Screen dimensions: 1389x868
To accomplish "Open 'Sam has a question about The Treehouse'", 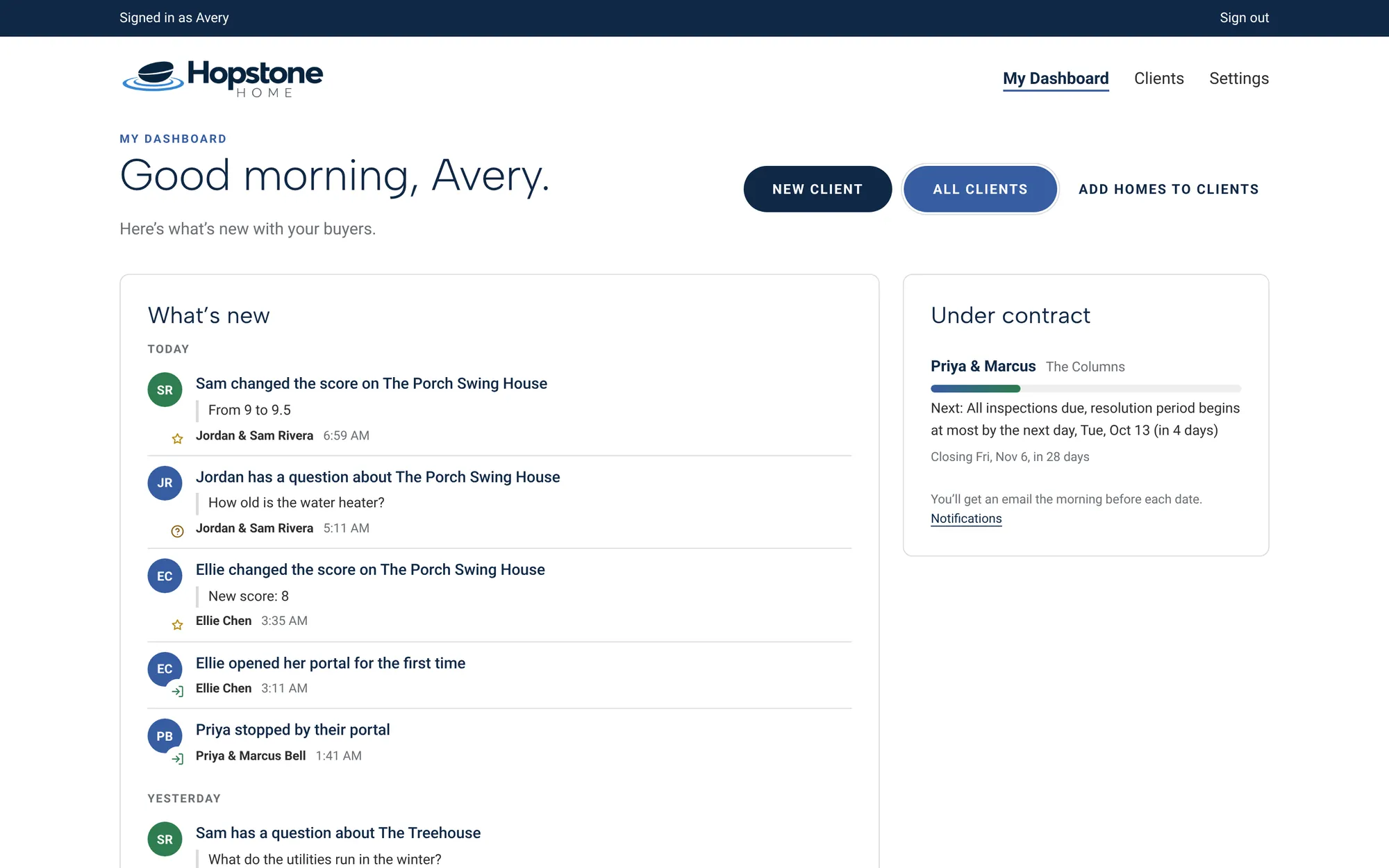I will [338, 833].
